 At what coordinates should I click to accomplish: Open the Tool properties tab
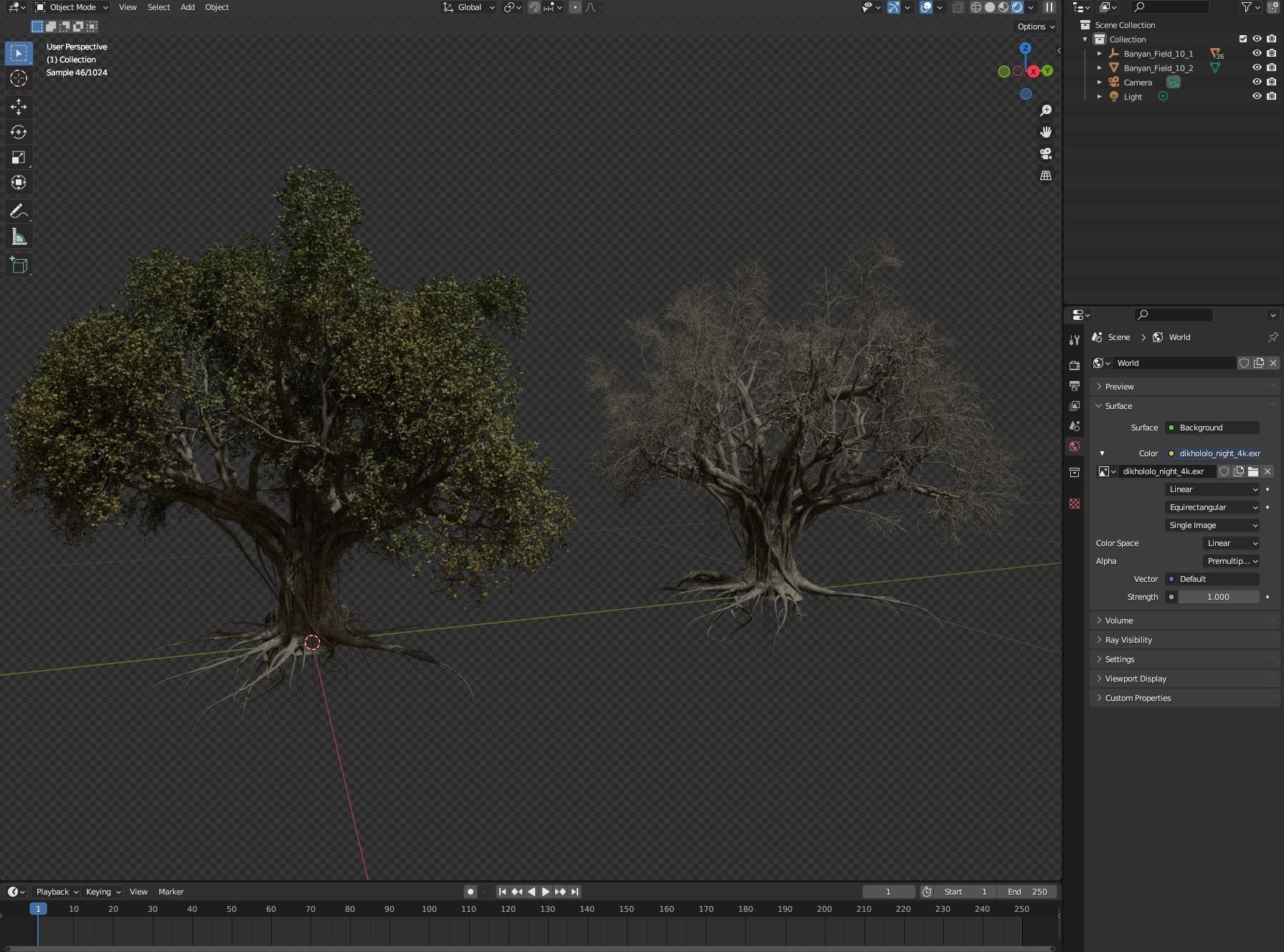1075,340
